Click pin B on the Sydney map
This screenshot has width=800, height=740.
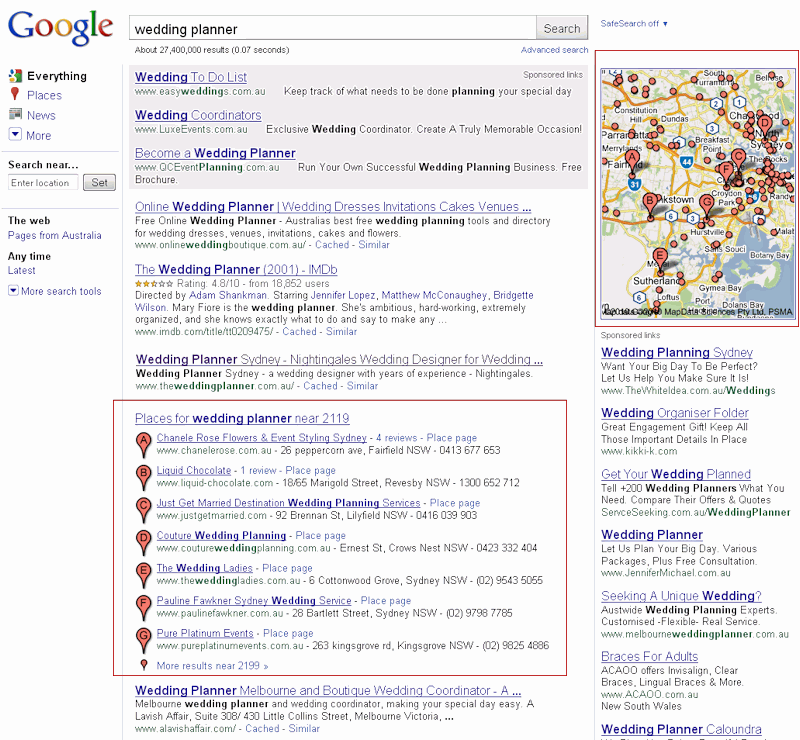click(x=650, y=205)
